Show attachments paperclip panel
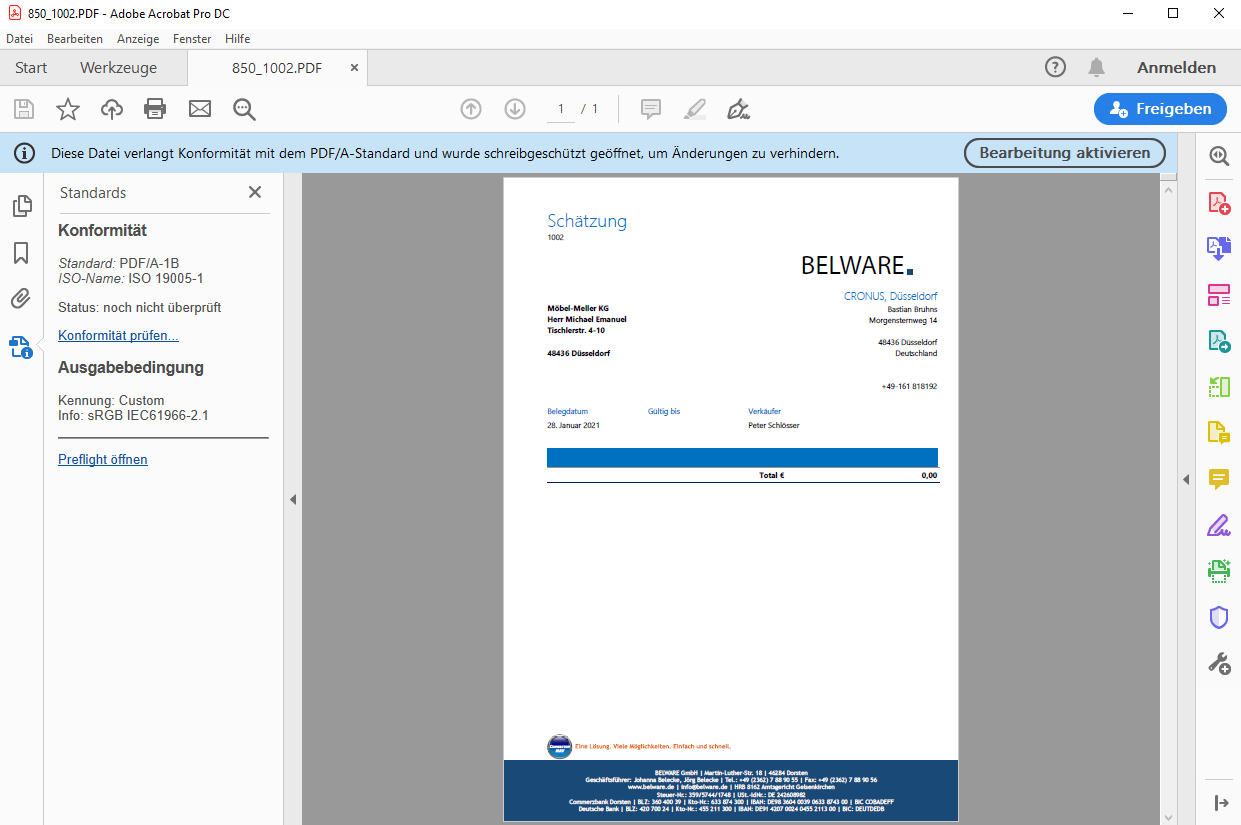This screenshot has width=1241, height=825. pyautogui.click(x=21, y=299)
